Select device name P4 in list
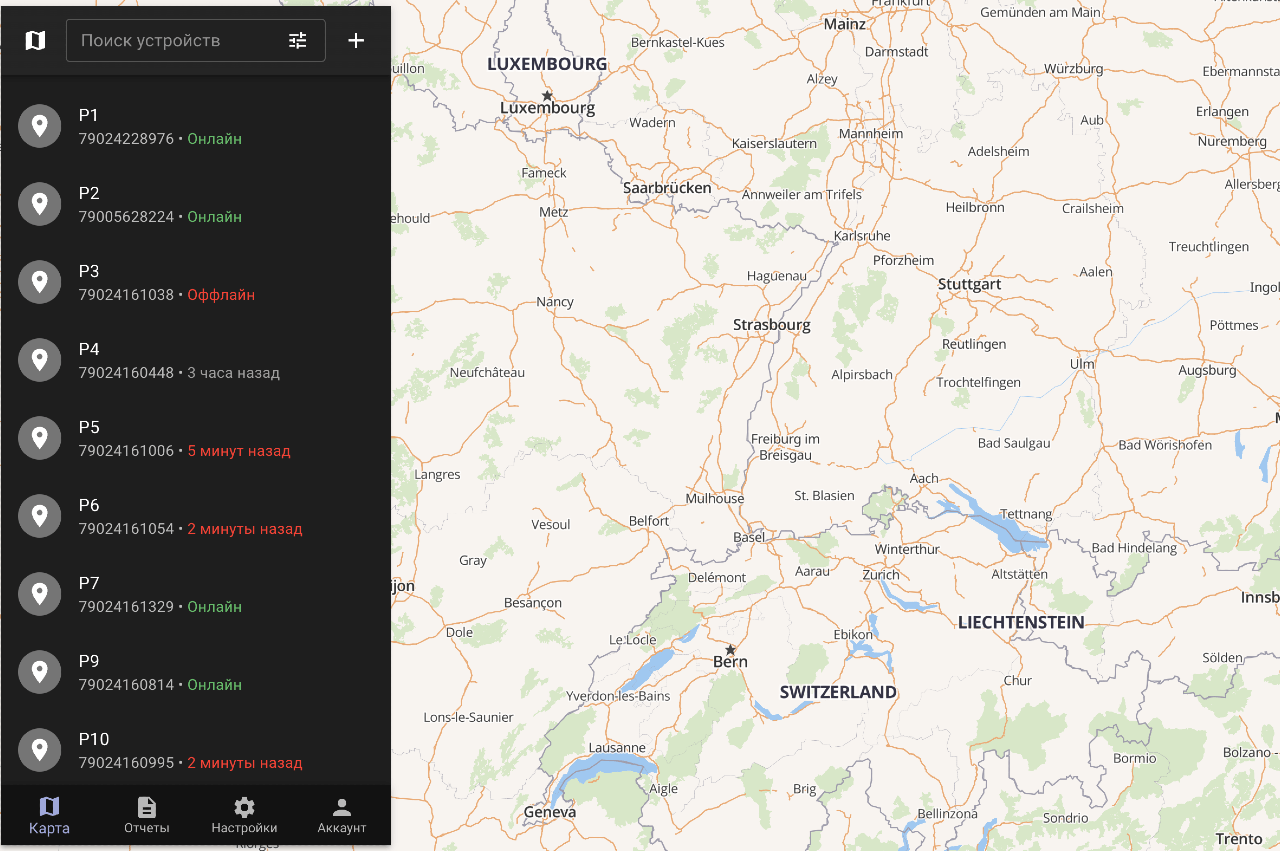Screen dimensions: 1280x851 click(89, 349)
